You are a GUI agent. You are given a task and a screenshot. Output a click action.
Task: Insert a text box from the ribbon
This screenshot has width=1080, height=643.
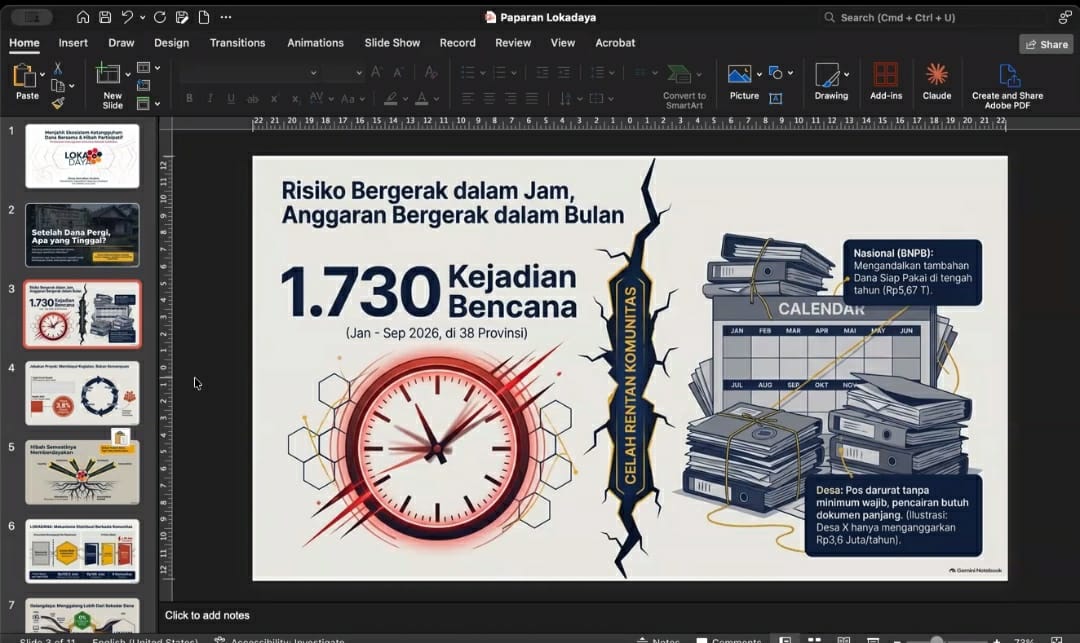pos(776,98)
